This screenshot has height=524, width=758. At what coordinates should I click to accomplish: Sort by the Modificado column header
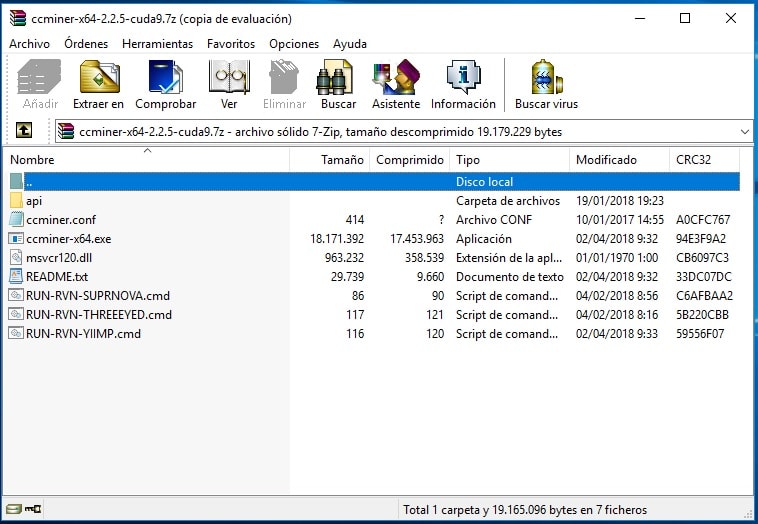[619, 160]
